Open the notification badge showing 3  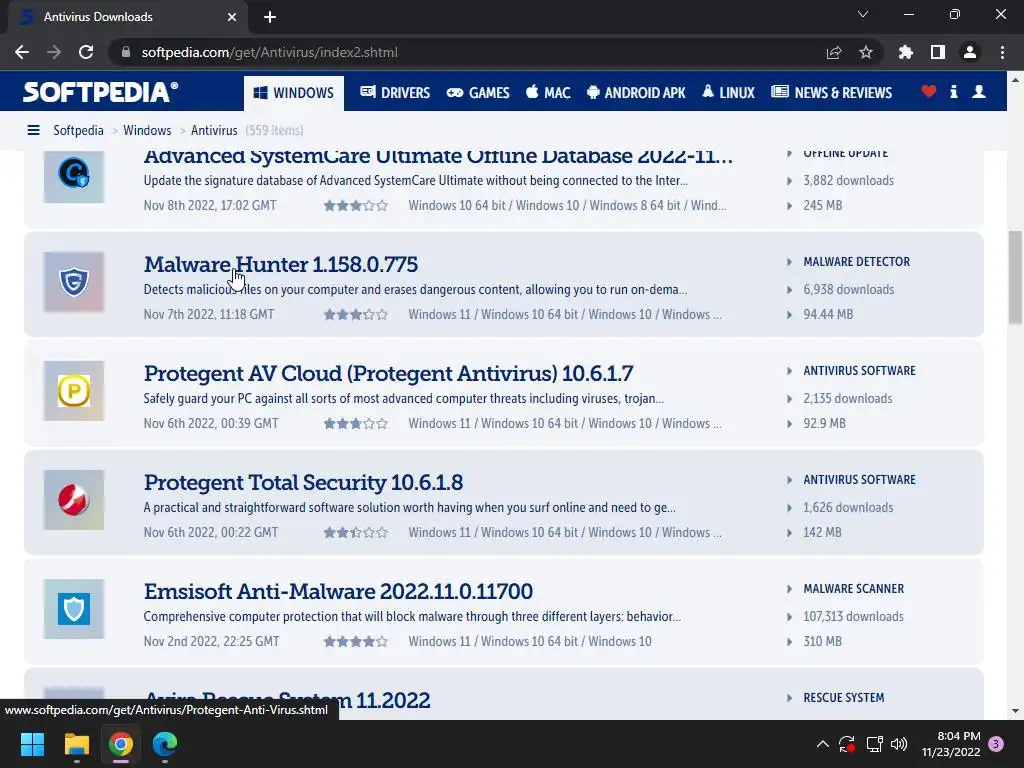tap(996, 744)
